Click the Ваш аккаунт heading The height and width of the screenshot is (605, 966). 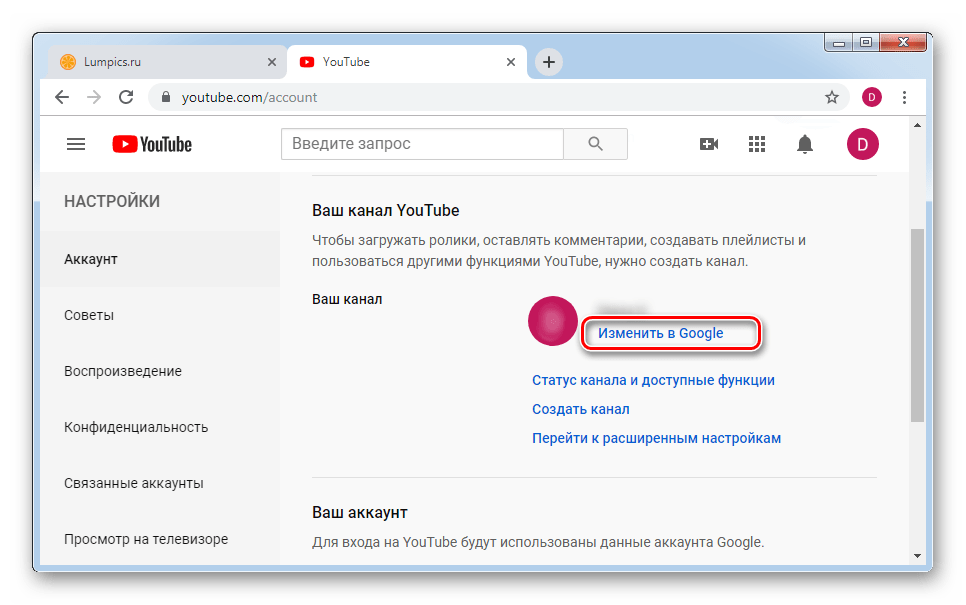point(360,513)
